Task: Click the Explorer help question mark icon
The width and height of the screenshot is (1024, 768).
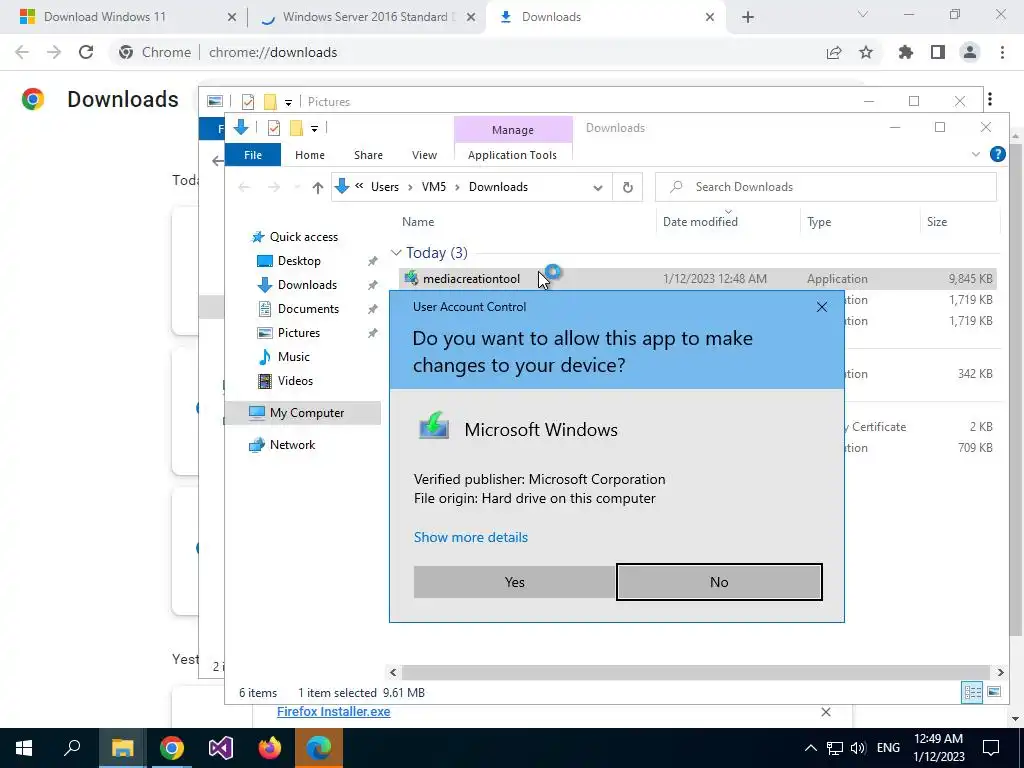Action: pyautogui.click(x=997, y=154)
